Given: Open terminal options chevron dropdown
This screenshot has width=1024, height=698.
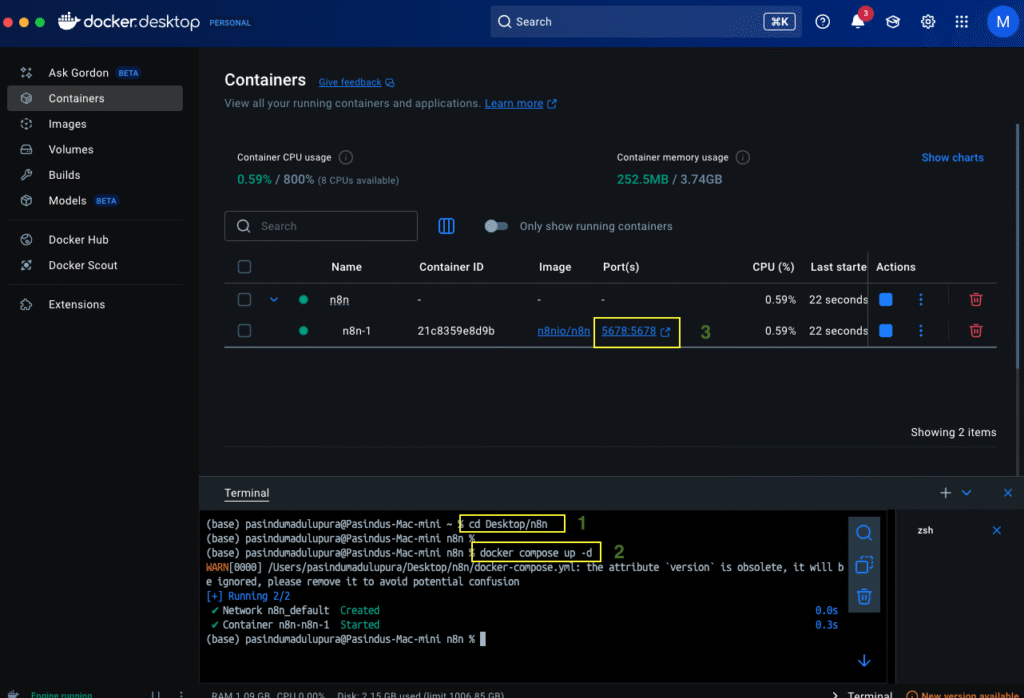Looking at the screenshot, I should pos(967,493).
